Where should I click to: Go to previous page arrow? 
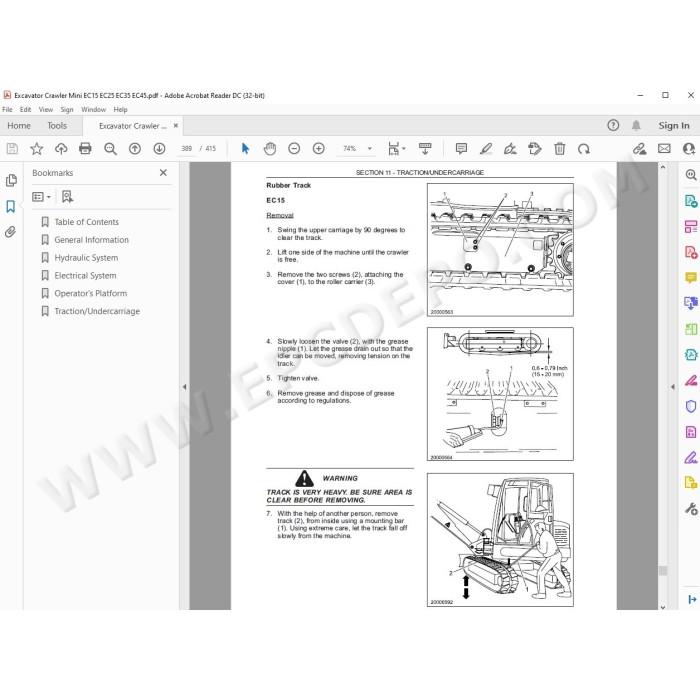tap(135, 149)
